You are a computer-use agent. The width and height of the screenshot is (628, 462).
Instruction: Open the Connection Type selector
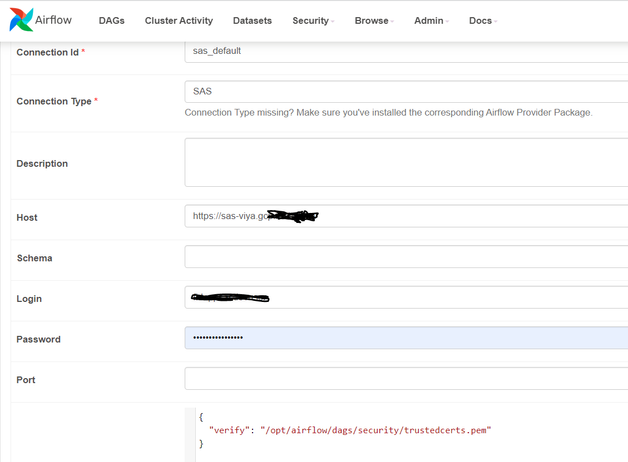[405, 92]
